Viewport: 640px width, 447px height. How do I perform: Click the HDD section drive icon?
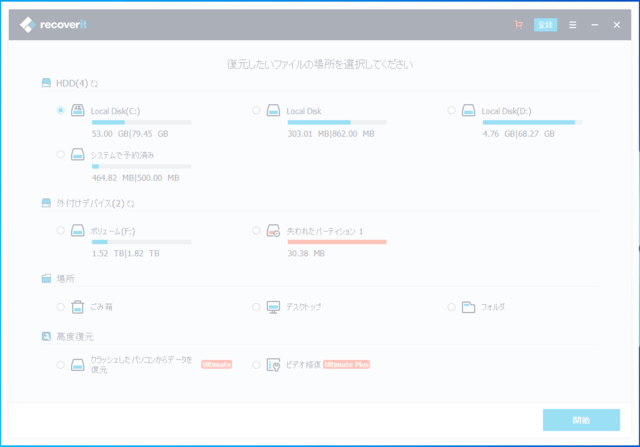click(x=46, y=83)
